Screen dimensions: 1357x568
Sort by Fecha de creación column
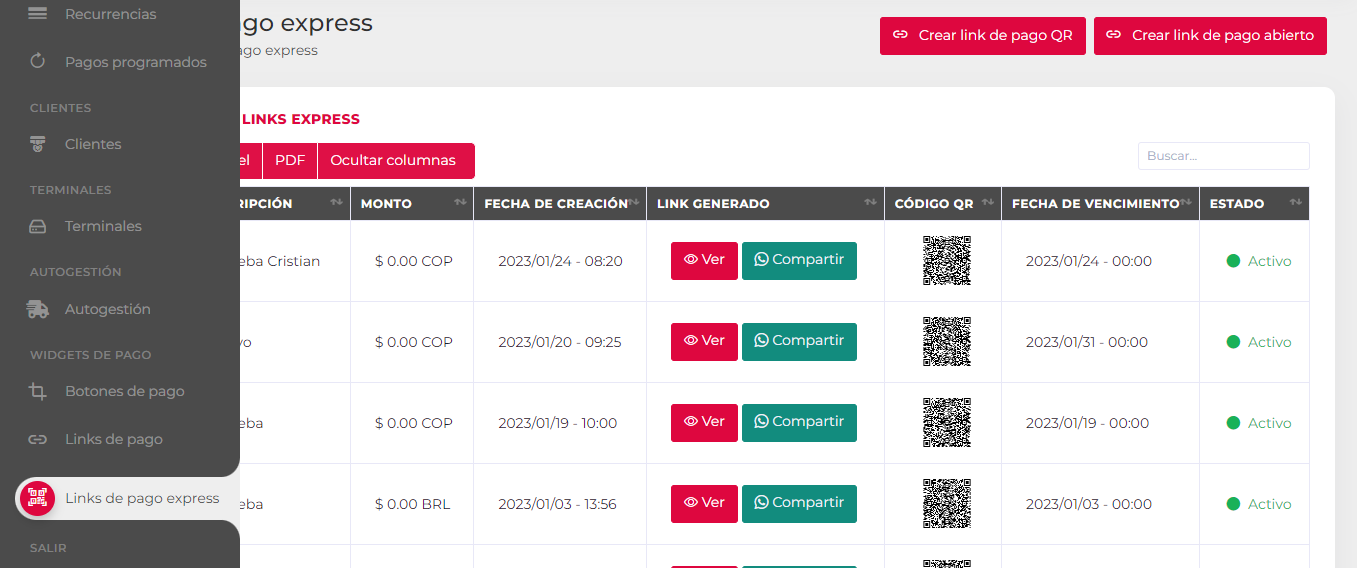[559, 203]
